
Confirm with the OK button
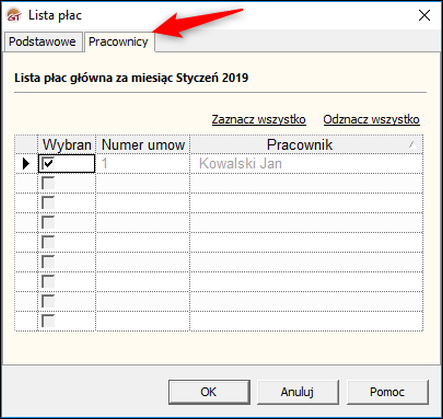[209, 392]
